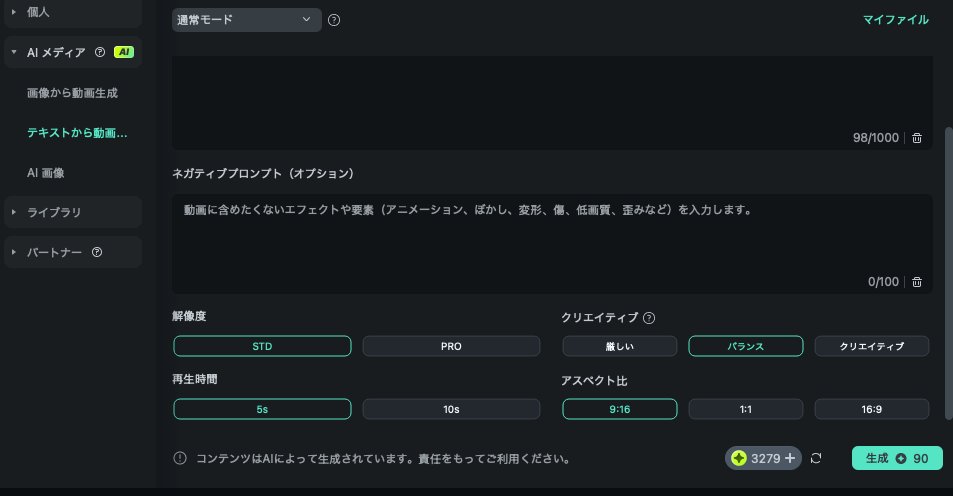
Task: Open AI 画像 in sidebar
Action: tap(46, 172)
